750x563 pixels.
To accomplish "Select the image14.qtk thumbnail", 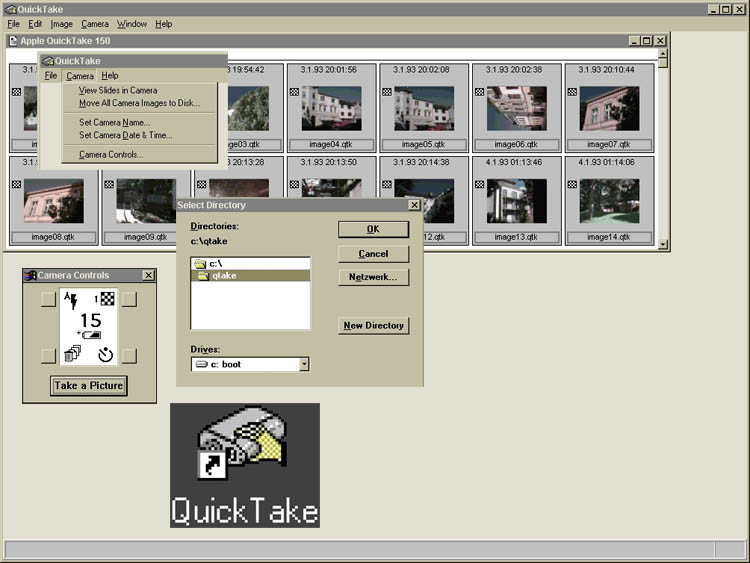I will [609, 201].
